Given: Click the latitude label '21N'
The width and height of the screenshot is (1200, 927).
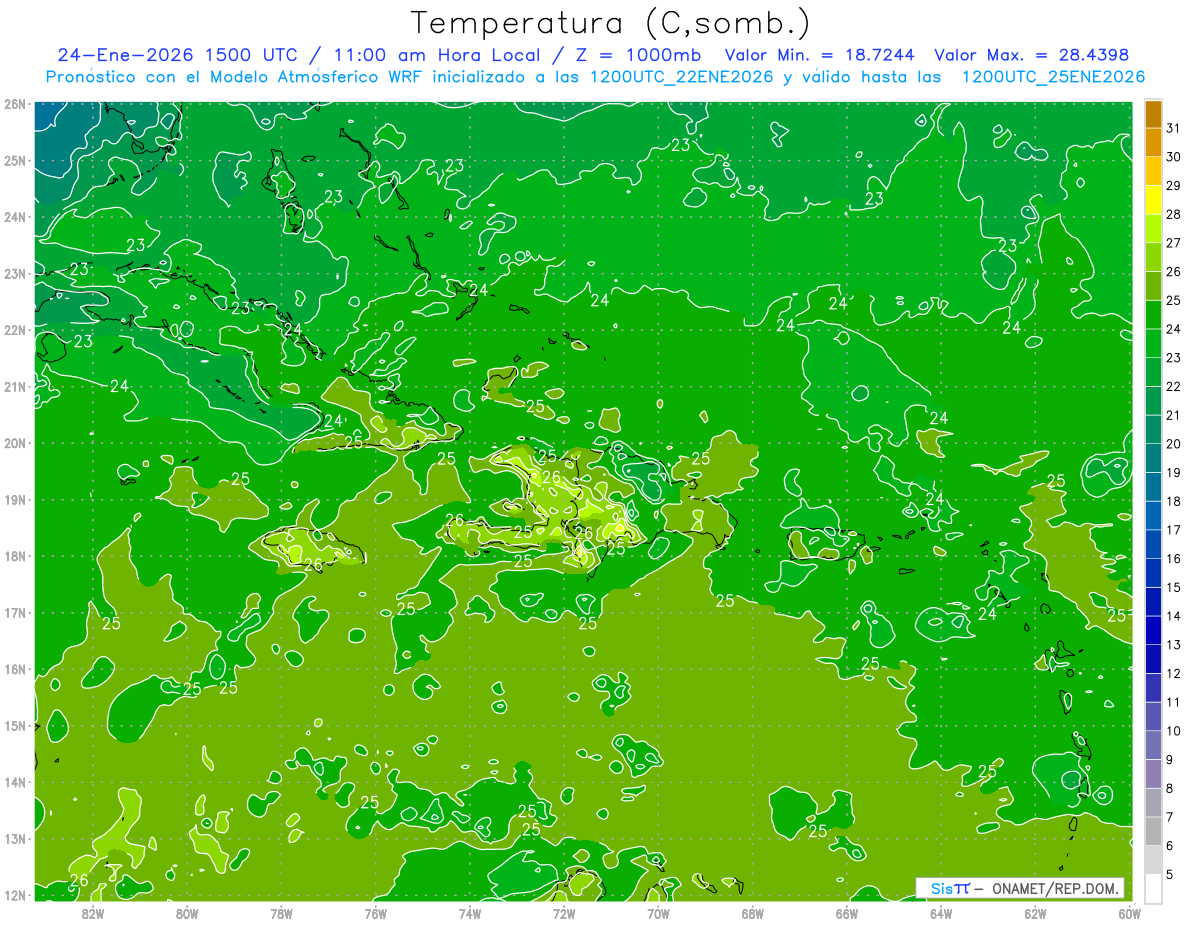Looking at the screenshot, I should coord(14,386).
